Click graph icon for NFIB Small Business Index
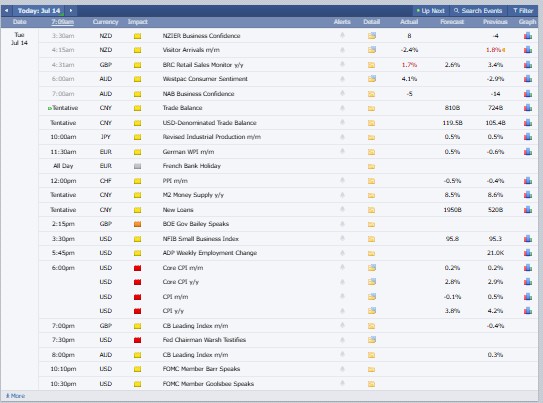The image size is (543, 403). (x=528, y=239)
